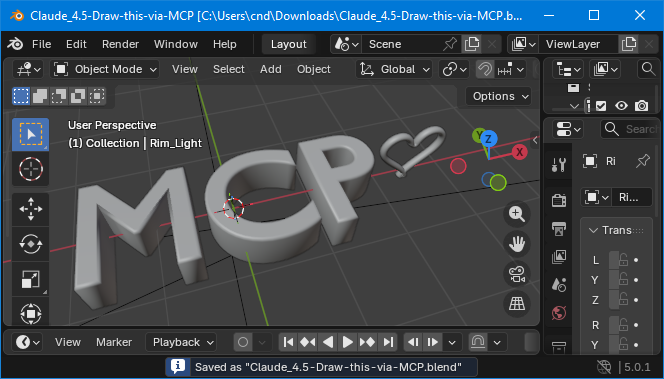Select the Rotate tool
Screen dimensions: 664x379
coord(30,244)
